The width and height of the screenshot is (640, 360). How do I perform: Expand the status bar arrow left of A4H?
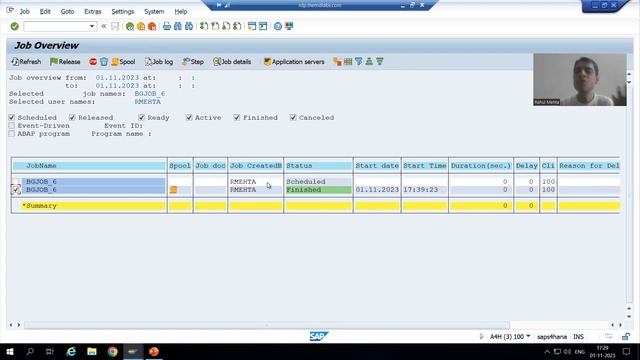point(481,337)
